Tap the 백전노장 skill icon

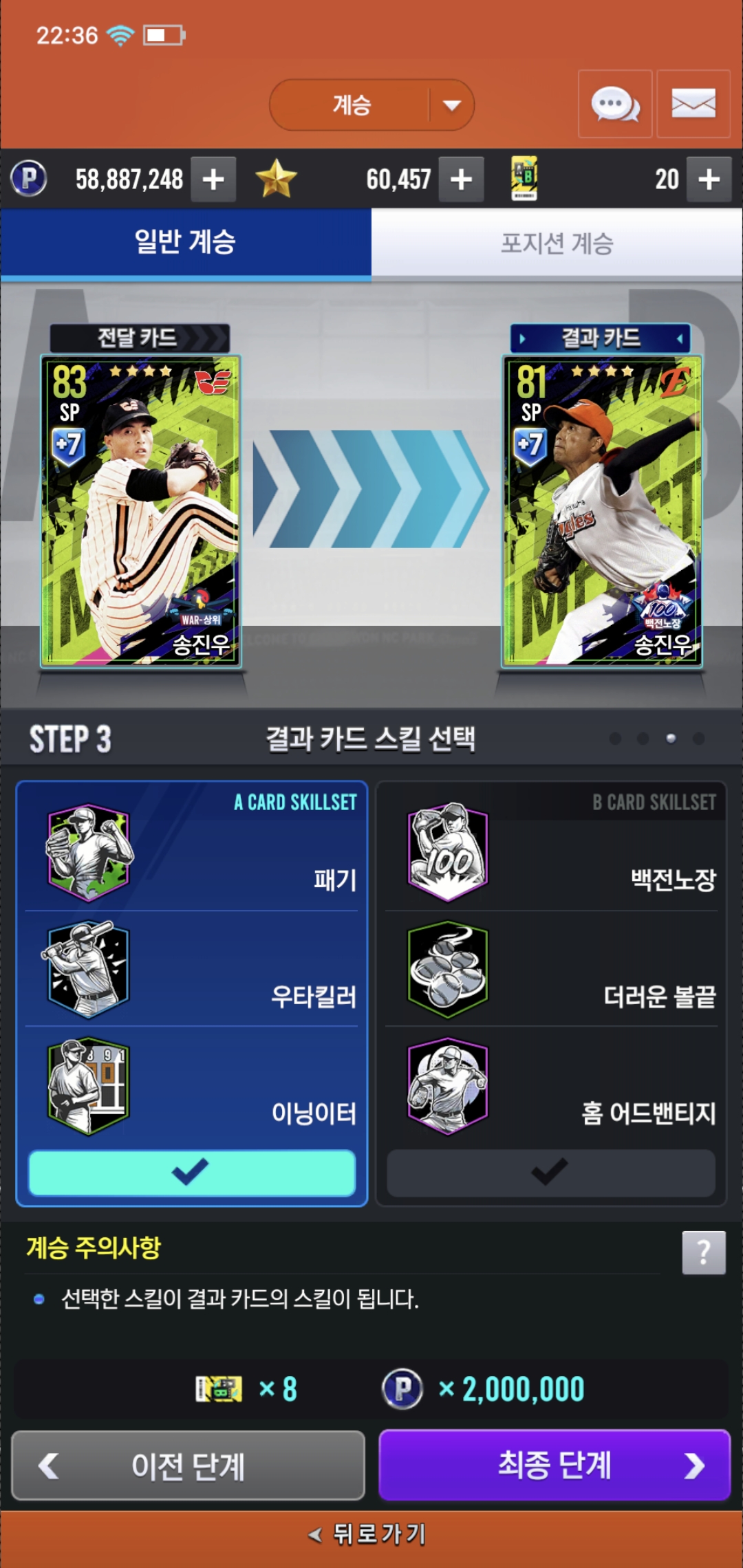448,853
